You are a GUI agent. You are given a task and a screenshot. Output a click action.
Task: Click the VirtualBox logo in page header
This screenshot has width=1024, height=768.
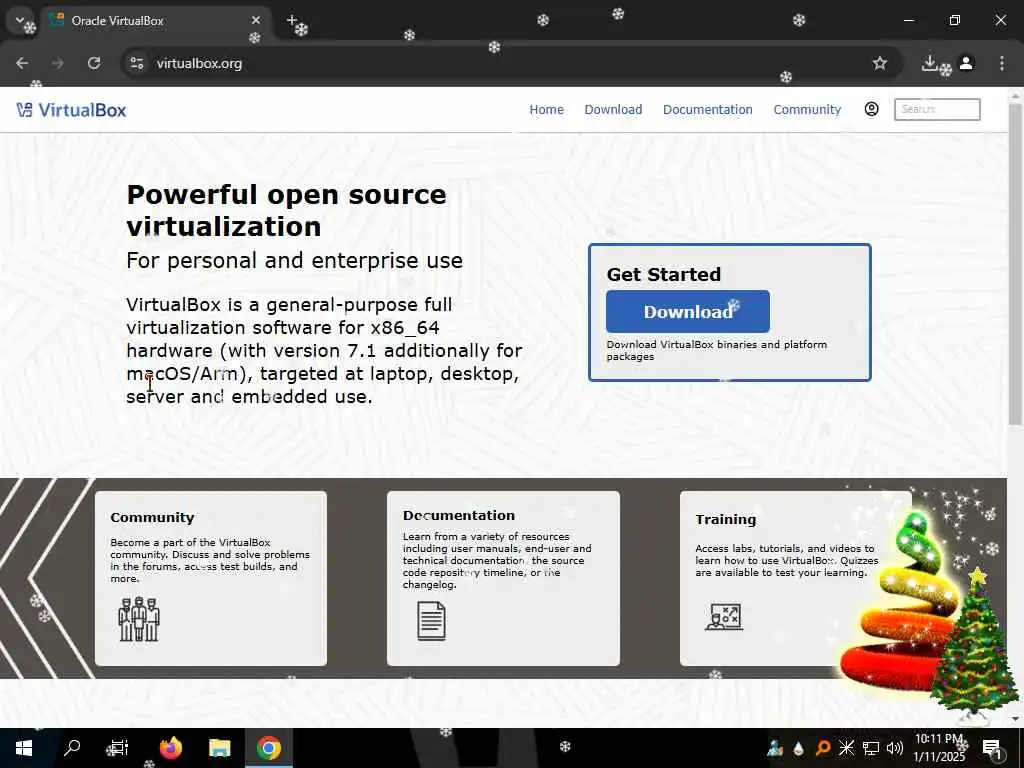pos(71,110)
